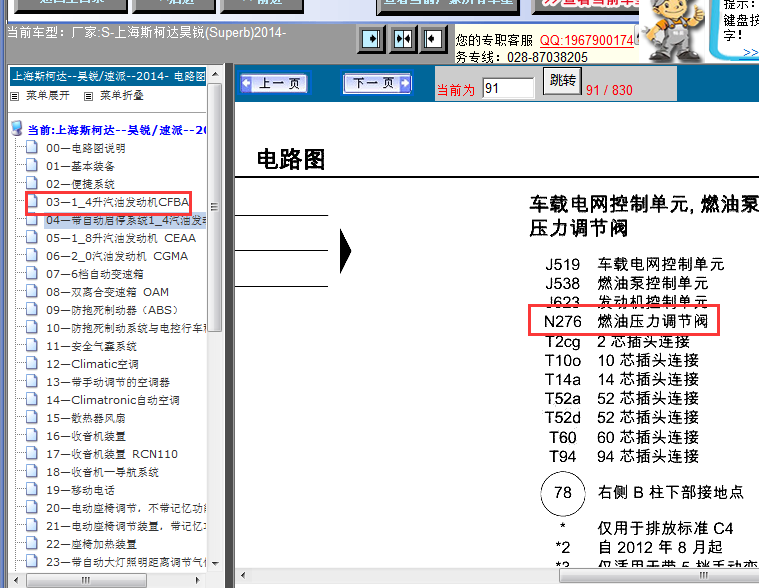Screen dimensions: 759x588
Task: Click tree panel horizontal scroll-left arrow
Action: click(16, 580)
